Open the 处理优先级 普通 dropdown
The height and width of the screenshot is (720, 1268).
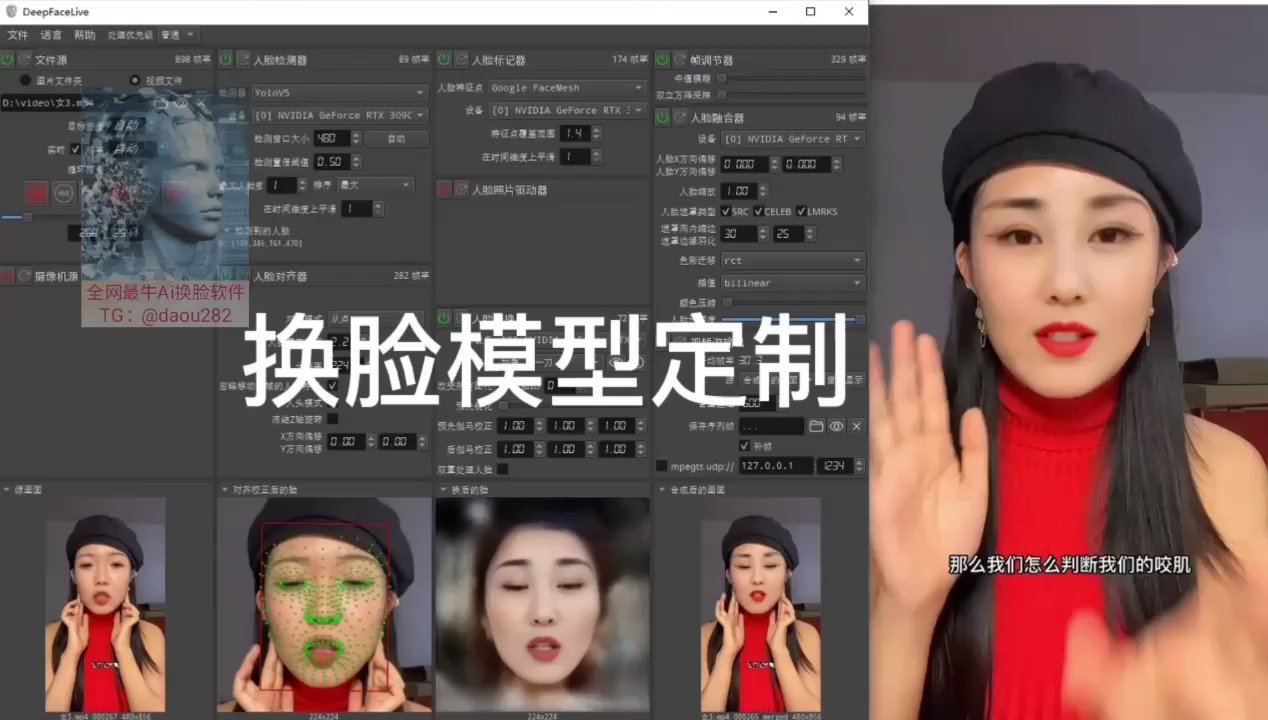(x=178, y=35)
